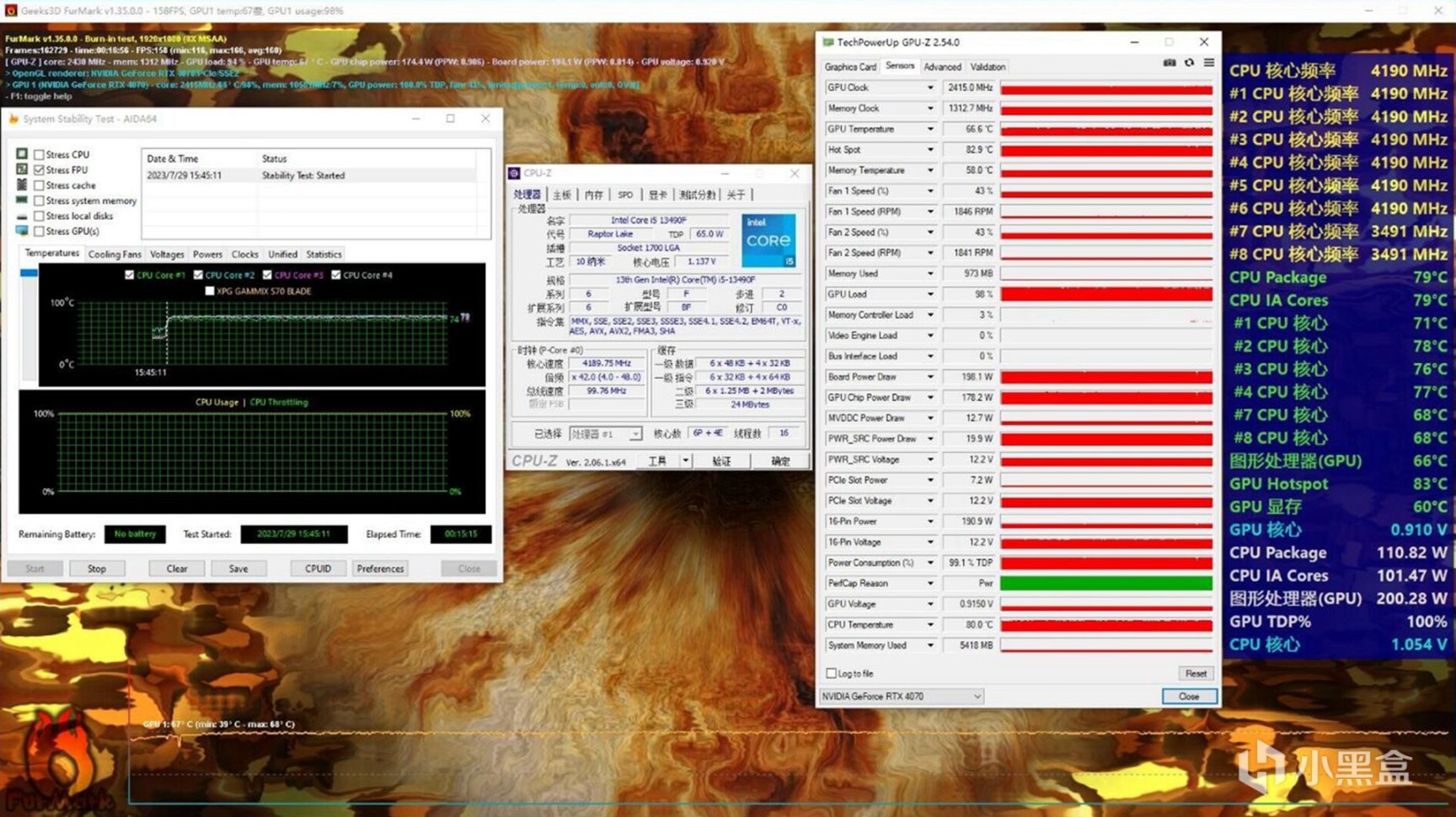
Task: Click the Stress CPU chip icon in AIDA64
Action: (22, 154)
